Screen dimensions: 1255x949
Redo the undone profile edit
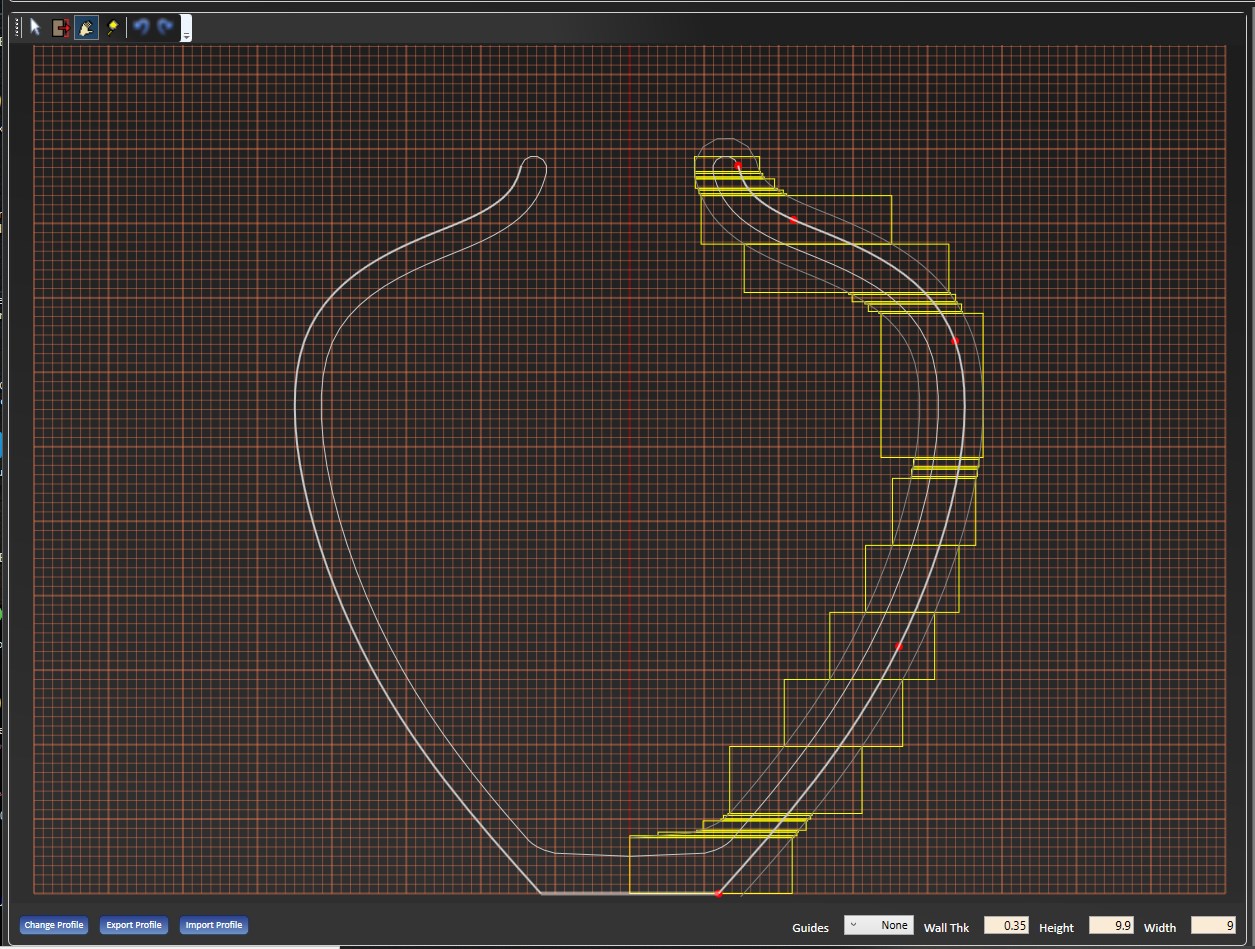pos(164,27)
